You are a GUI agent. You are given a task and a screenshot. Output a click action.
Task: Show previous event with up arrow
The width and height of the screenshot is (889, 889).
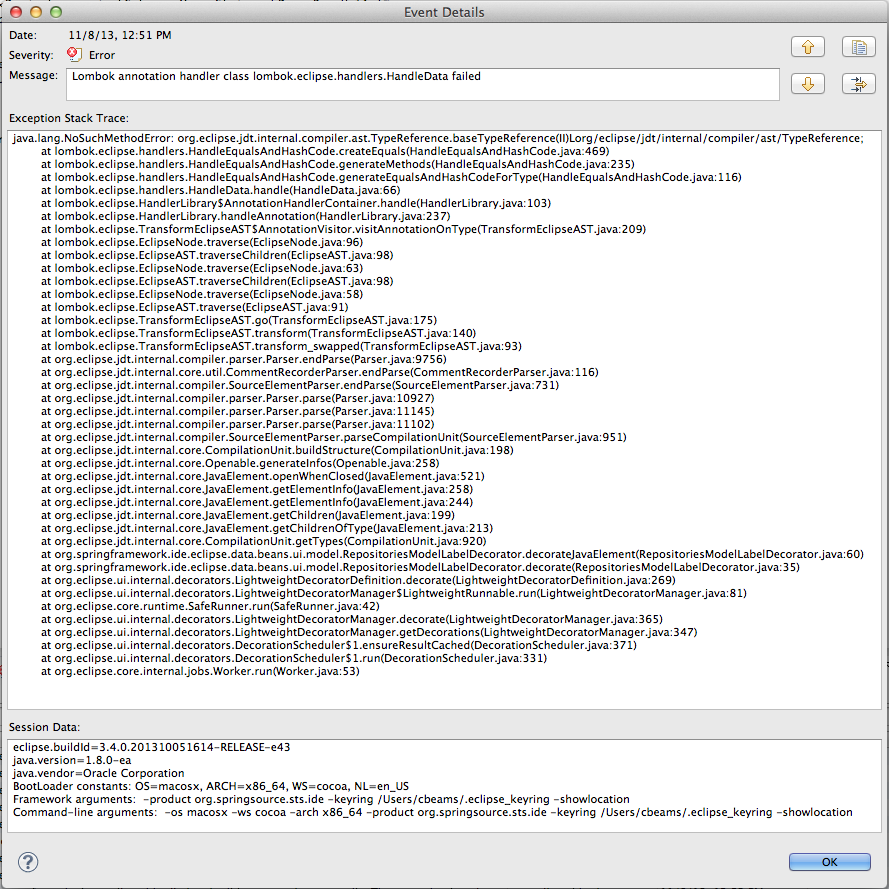pos(807,46)
